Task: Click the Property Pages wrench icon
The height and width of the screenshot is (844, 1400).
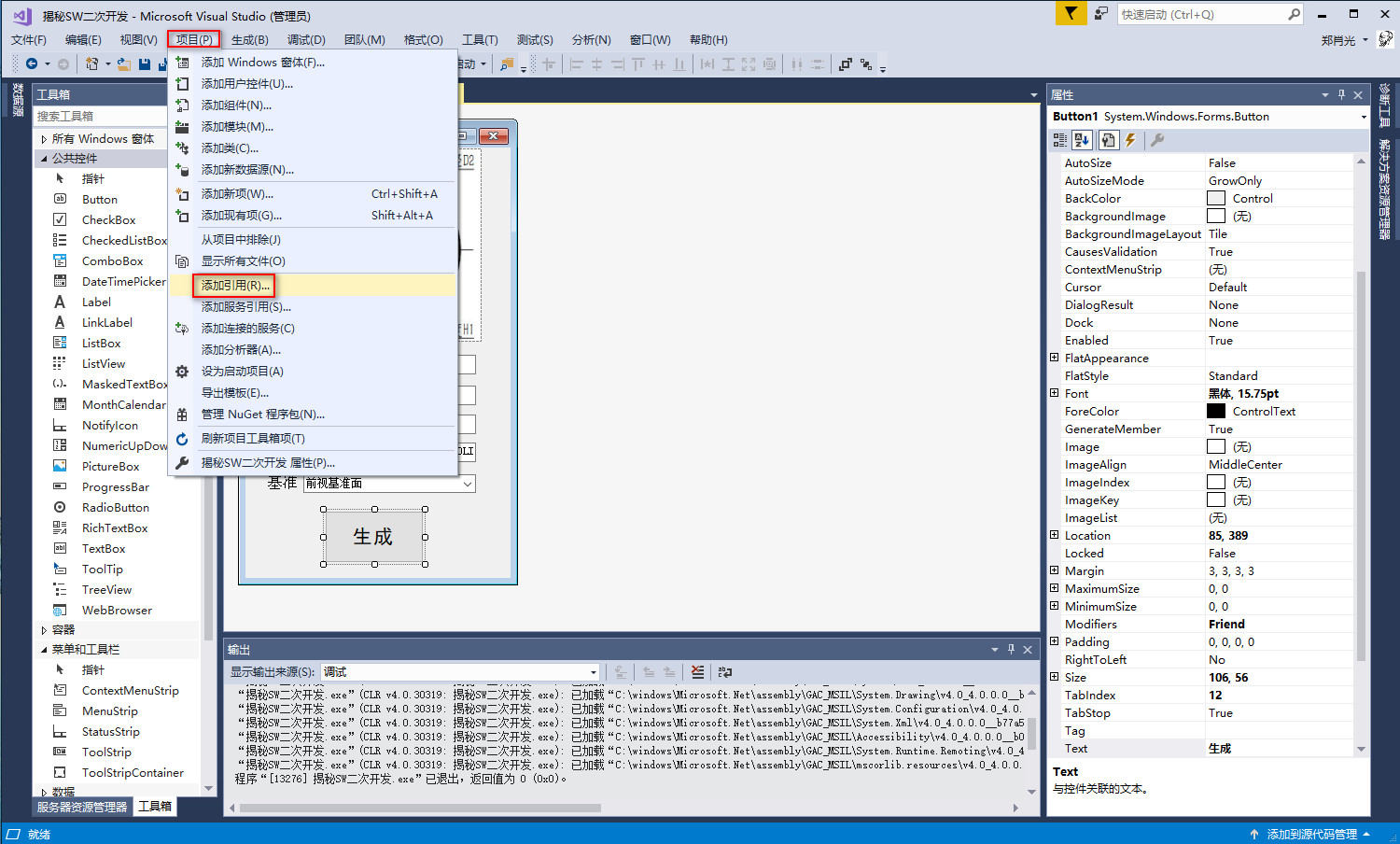Action: point(1157,140)
